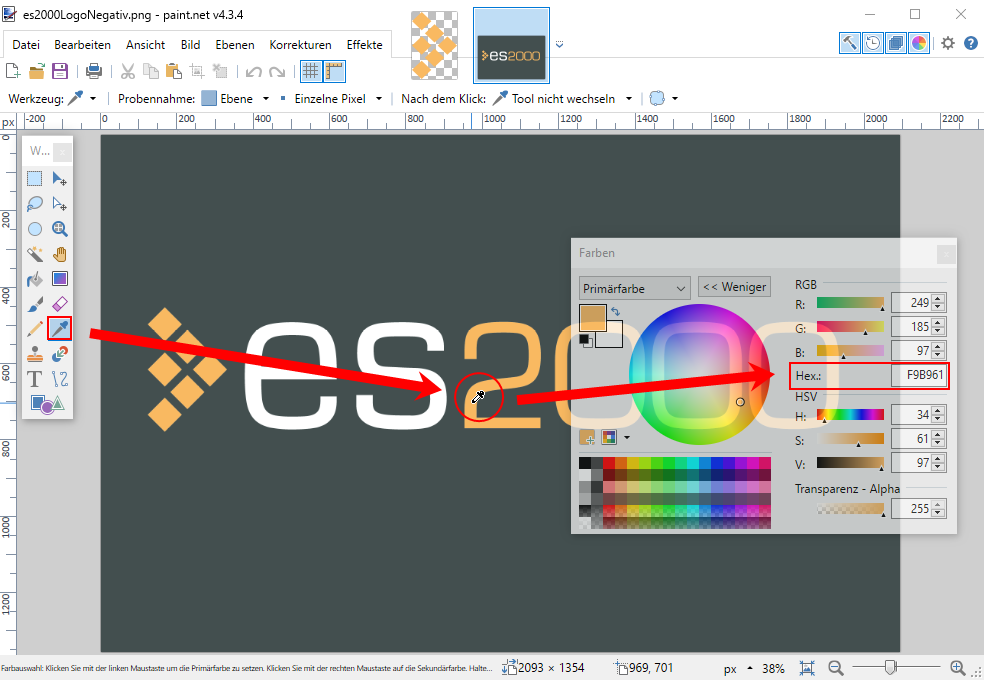Select the Line/Curve tool
This screenshot has width=984, height=680.
[x=60, y=379]
